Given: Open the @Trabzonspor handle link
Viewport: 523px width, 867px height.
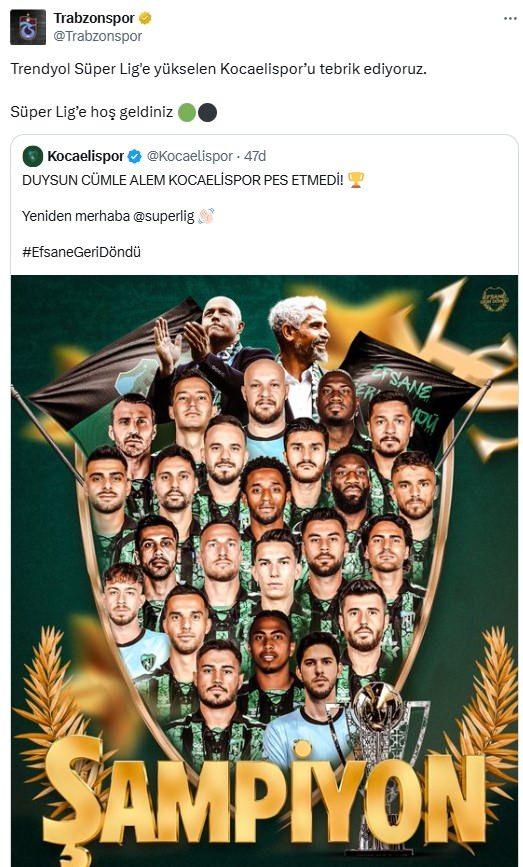Looking at the screenshot, I should [x=98, y=36].
